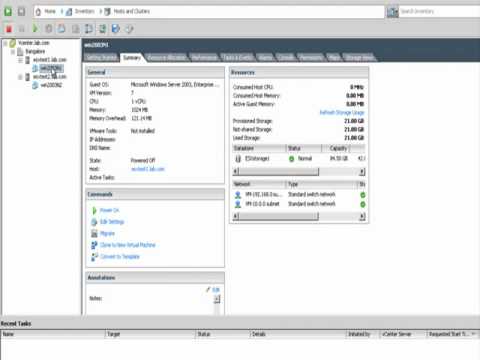Viewport: 480px width, 360px height.
Task: Click the grey Suspend toolbar icon
Action: click(x=22, y=29)
